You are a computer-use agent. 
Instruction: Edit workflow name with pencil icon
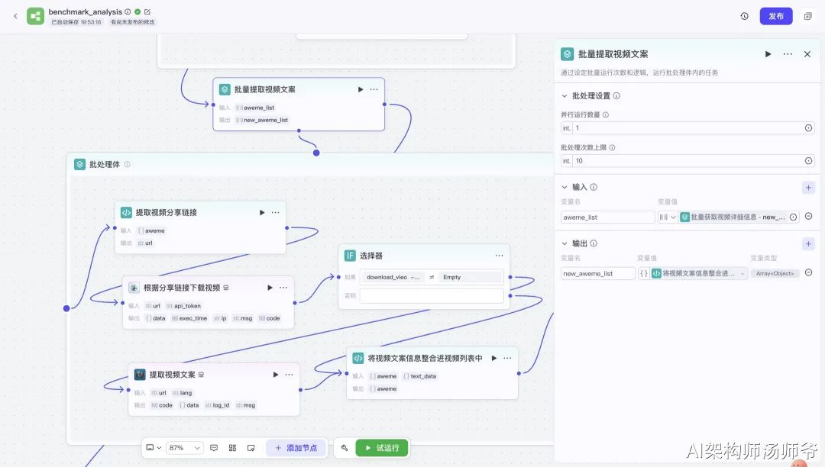147,12
